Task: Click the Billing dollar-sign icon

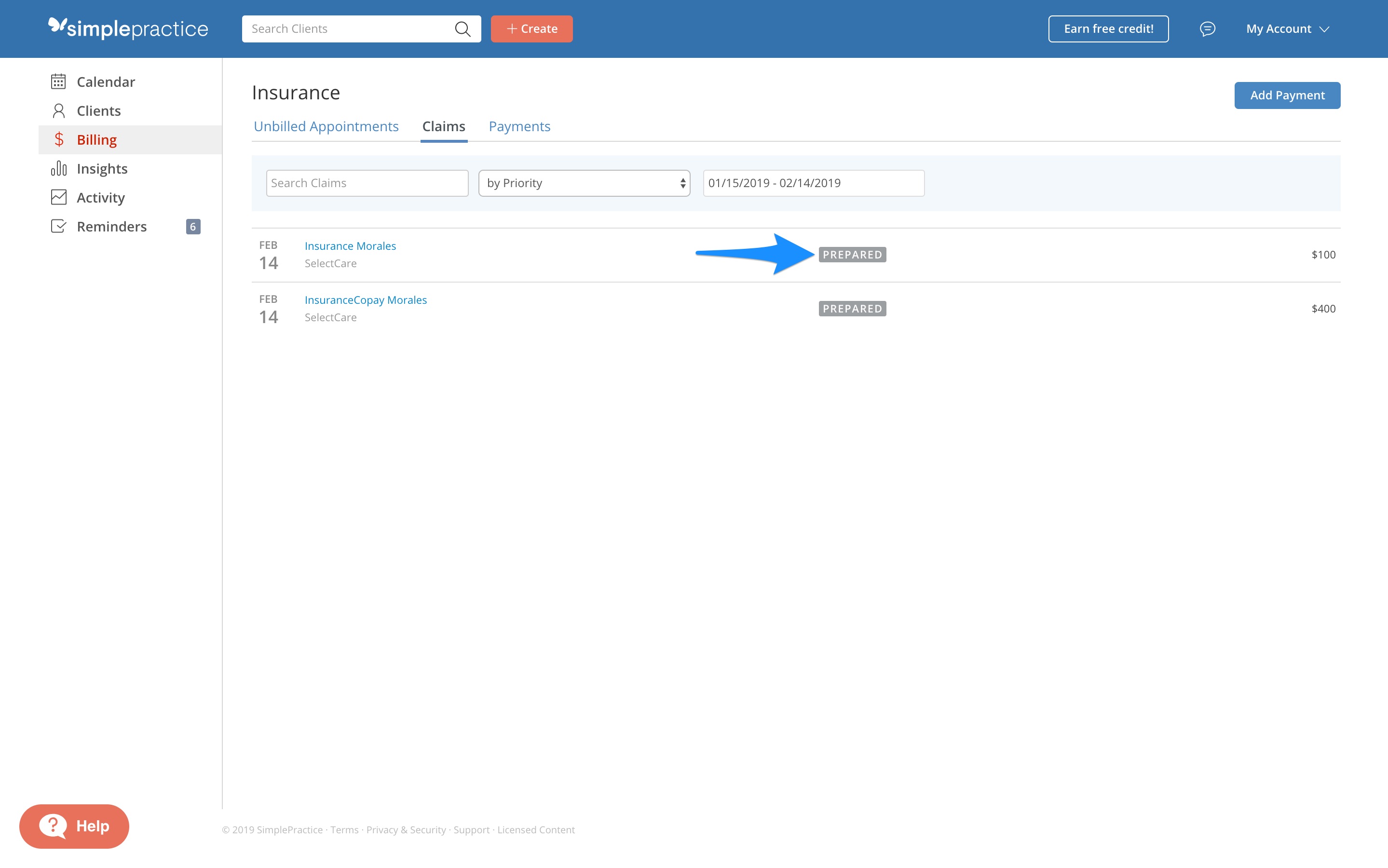Action: pyautogui.click(x=59, y=139)
